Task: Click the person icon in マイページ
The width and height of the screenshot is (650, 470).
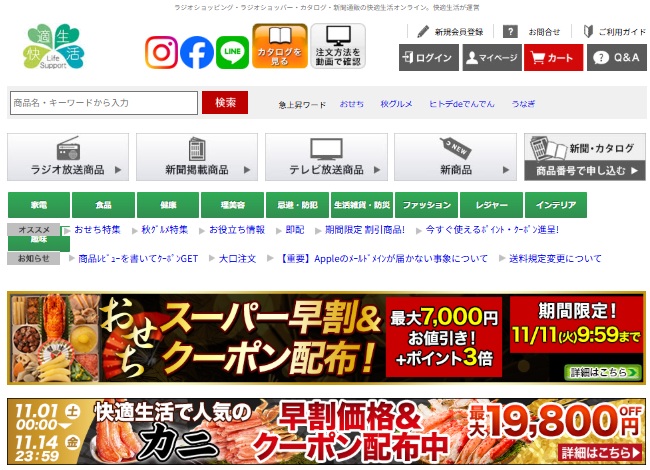Action: (472, 58)
